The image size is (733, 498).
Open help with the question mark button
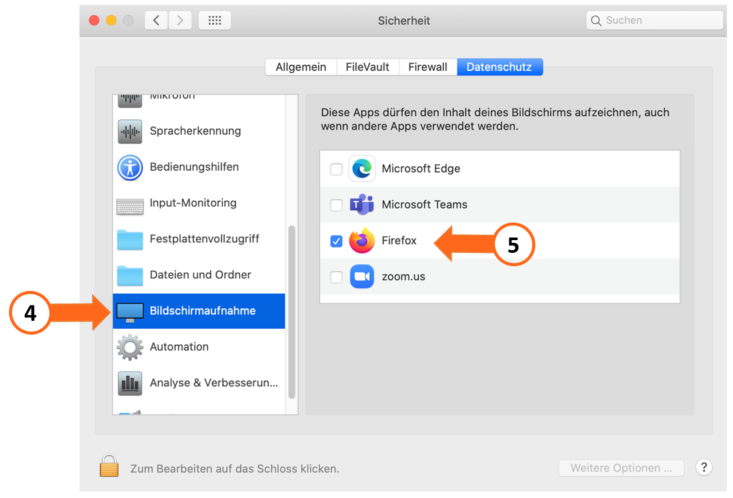(704, 467)
